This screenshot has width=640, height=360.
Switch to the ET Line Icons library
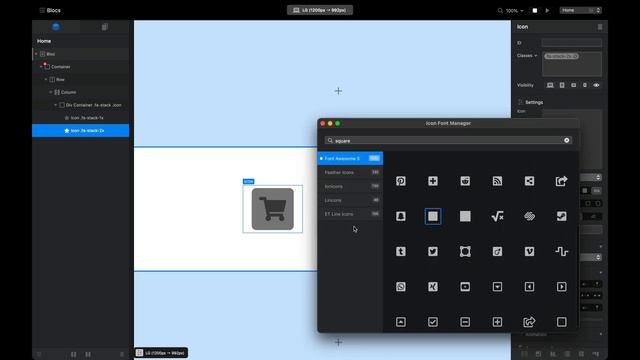(350, 214)
